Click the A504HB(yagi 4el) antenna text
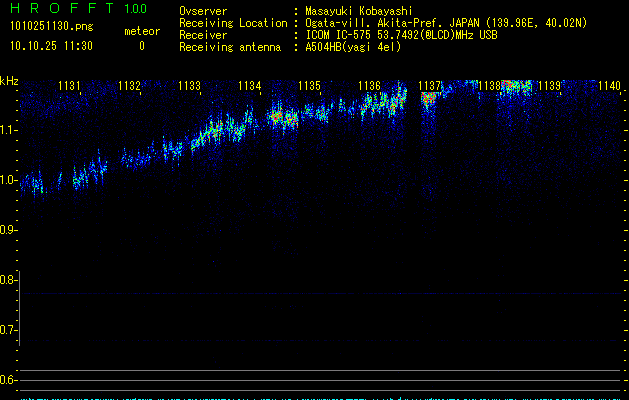Image resolution: width=629 pixels, height=400 pixels. tap(353, 47)
